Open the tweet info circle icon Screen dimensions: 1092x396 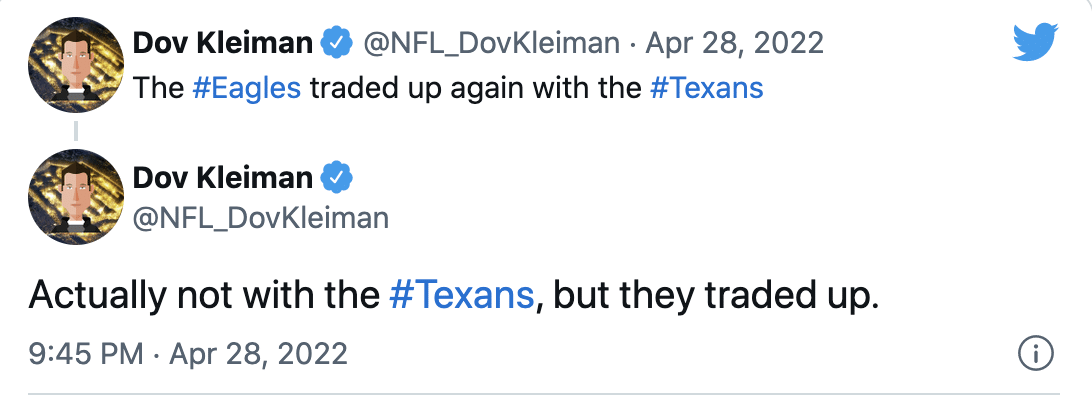pyautogui.click(x=1036, y=354)
